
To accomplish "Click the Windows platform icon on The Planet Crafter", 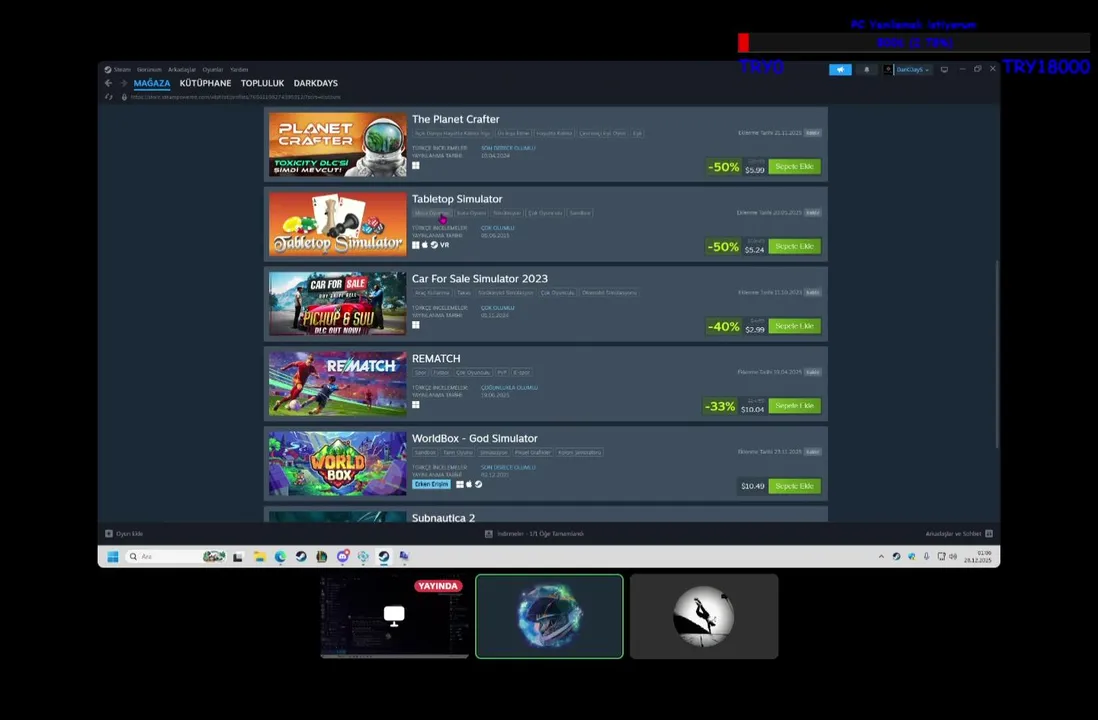I will [416, 165].
